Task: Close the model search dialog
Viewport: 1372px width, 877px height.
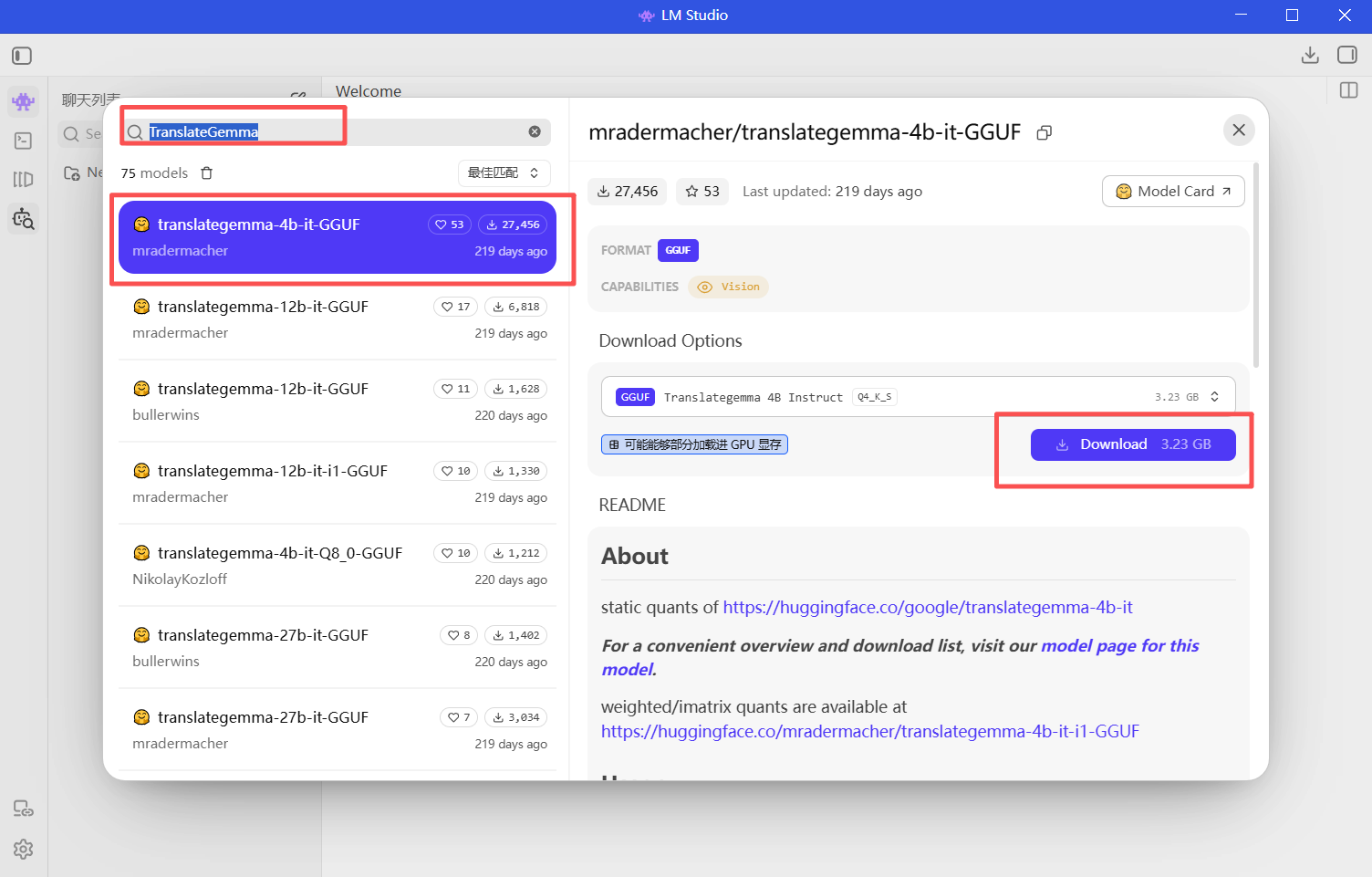Action: coord(1239,130)
